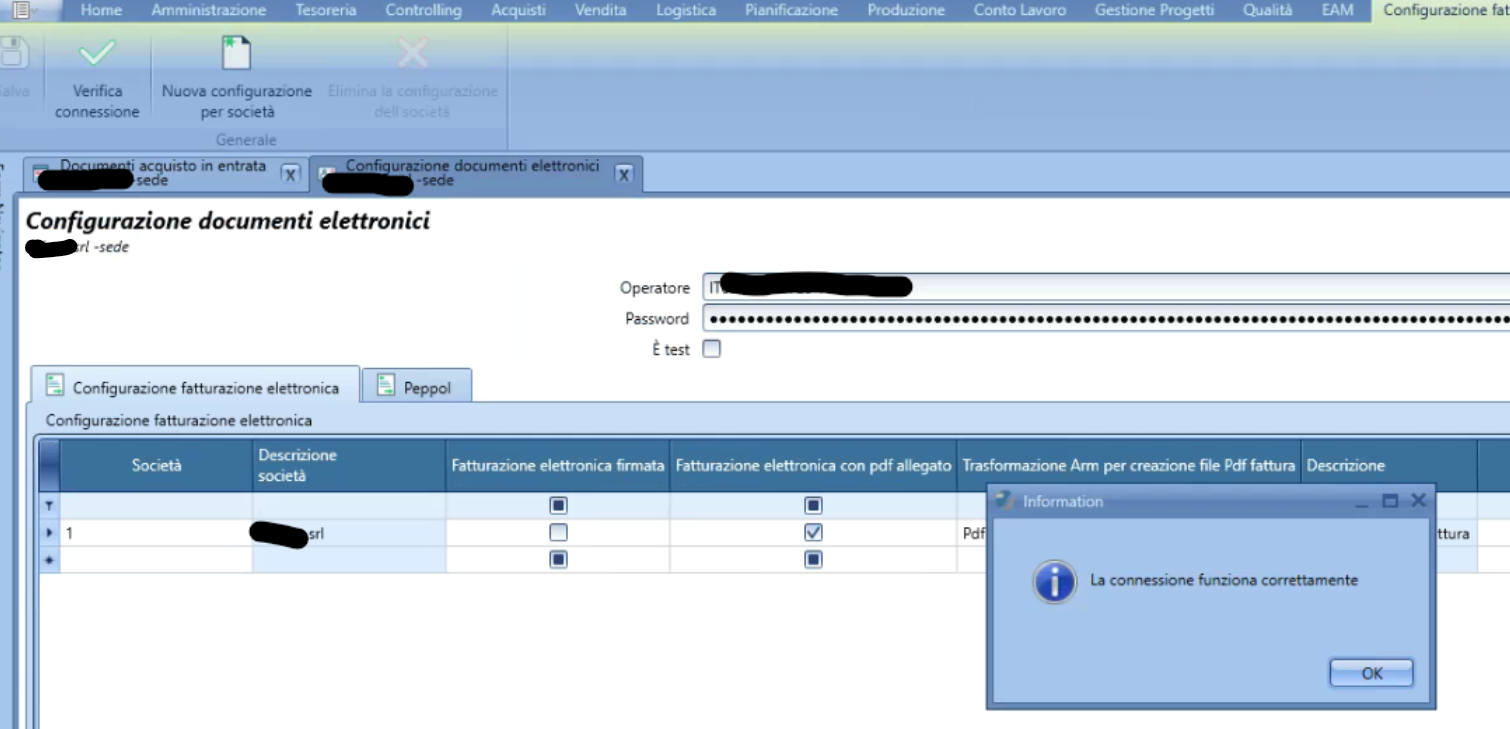Close the Documenti acquisto in entrata tab

(x=290, y=175)
